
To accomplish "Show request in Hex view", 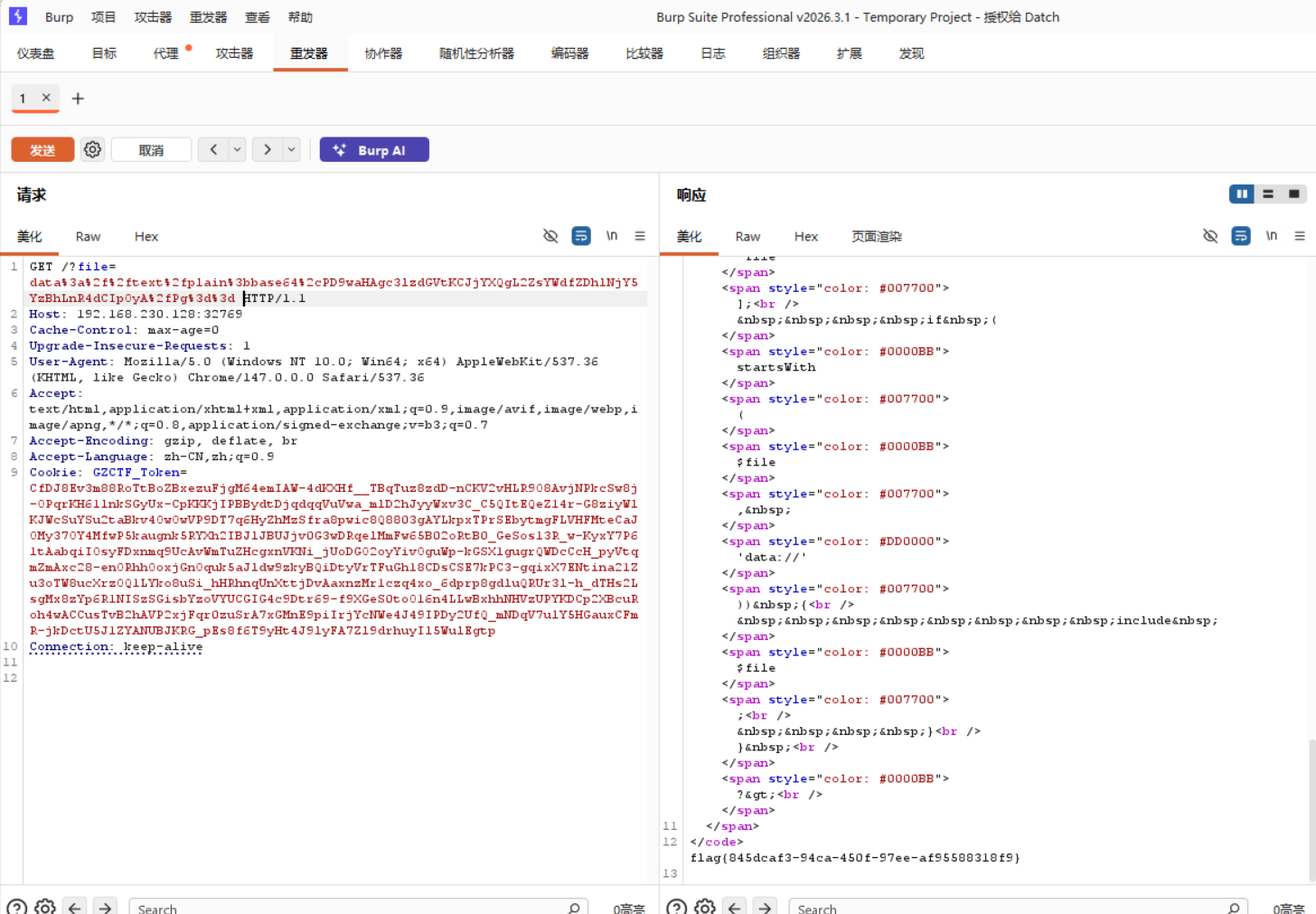I will (146, 237).
